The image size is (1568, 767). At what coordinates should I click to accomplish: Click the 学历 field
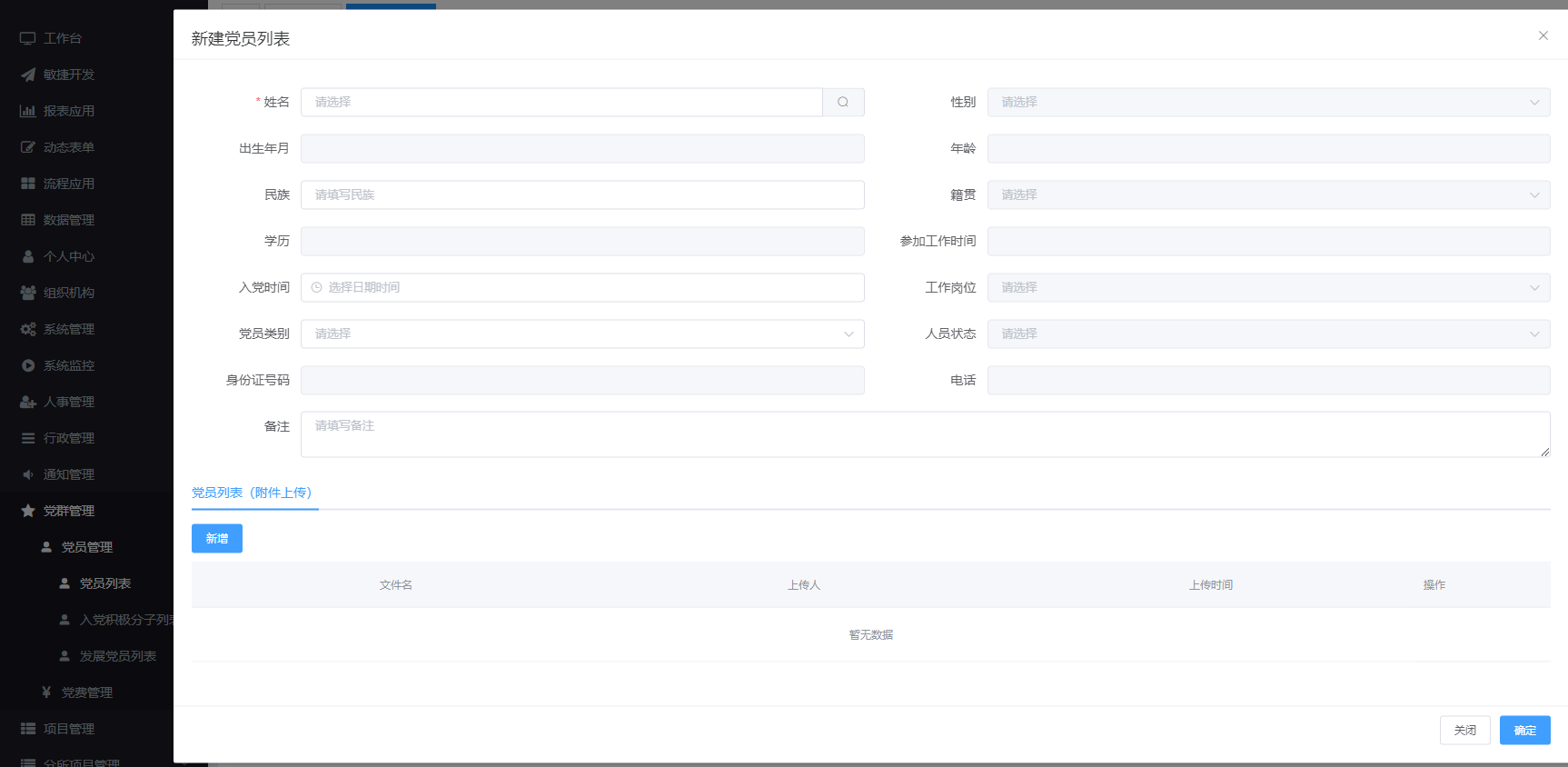coord(582,241)
